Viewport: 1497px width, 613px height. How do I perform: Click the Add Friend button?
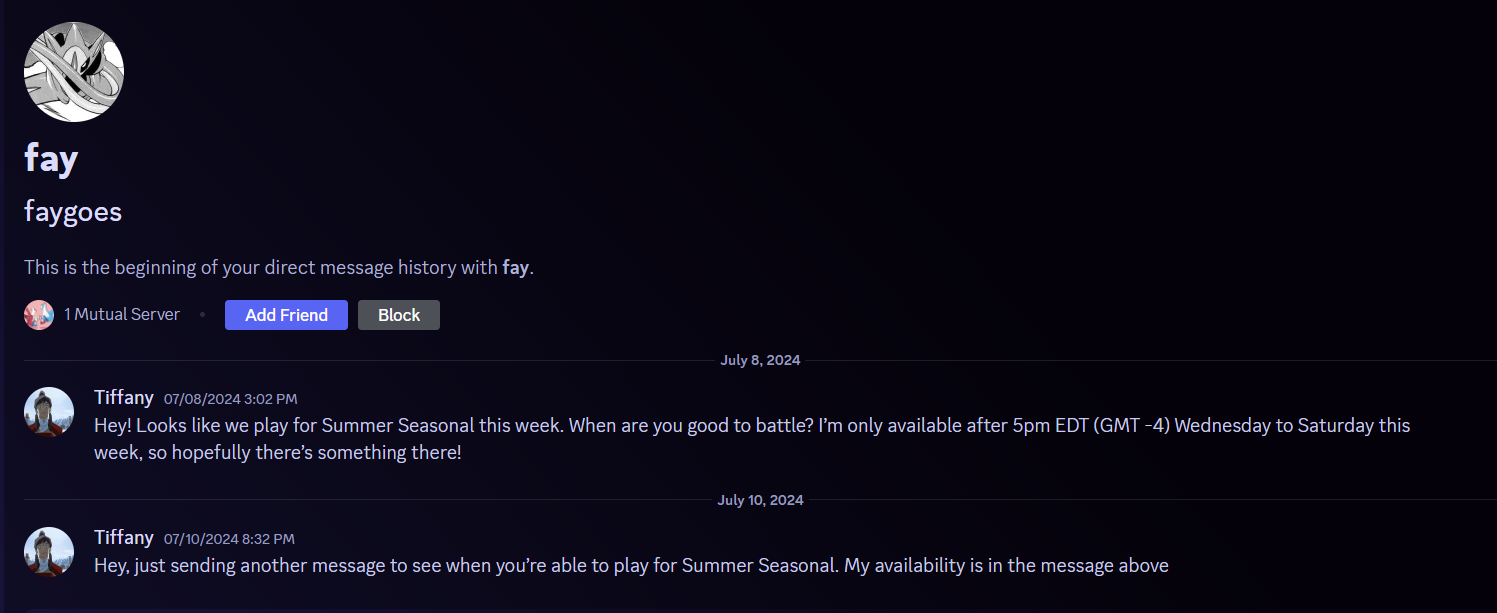pyautogui.click(x=286, y=315)
